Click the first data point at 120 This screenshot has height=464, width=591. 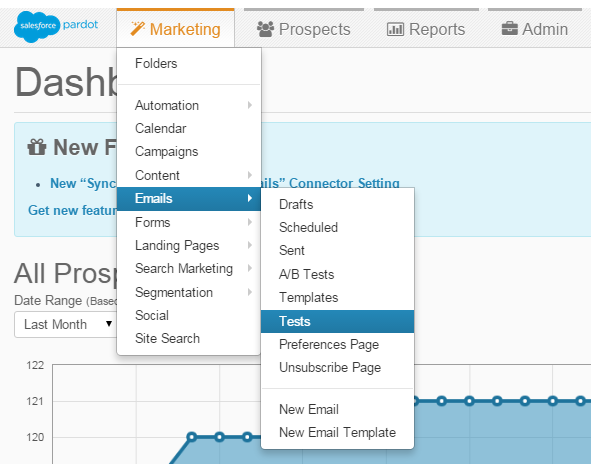191,437
